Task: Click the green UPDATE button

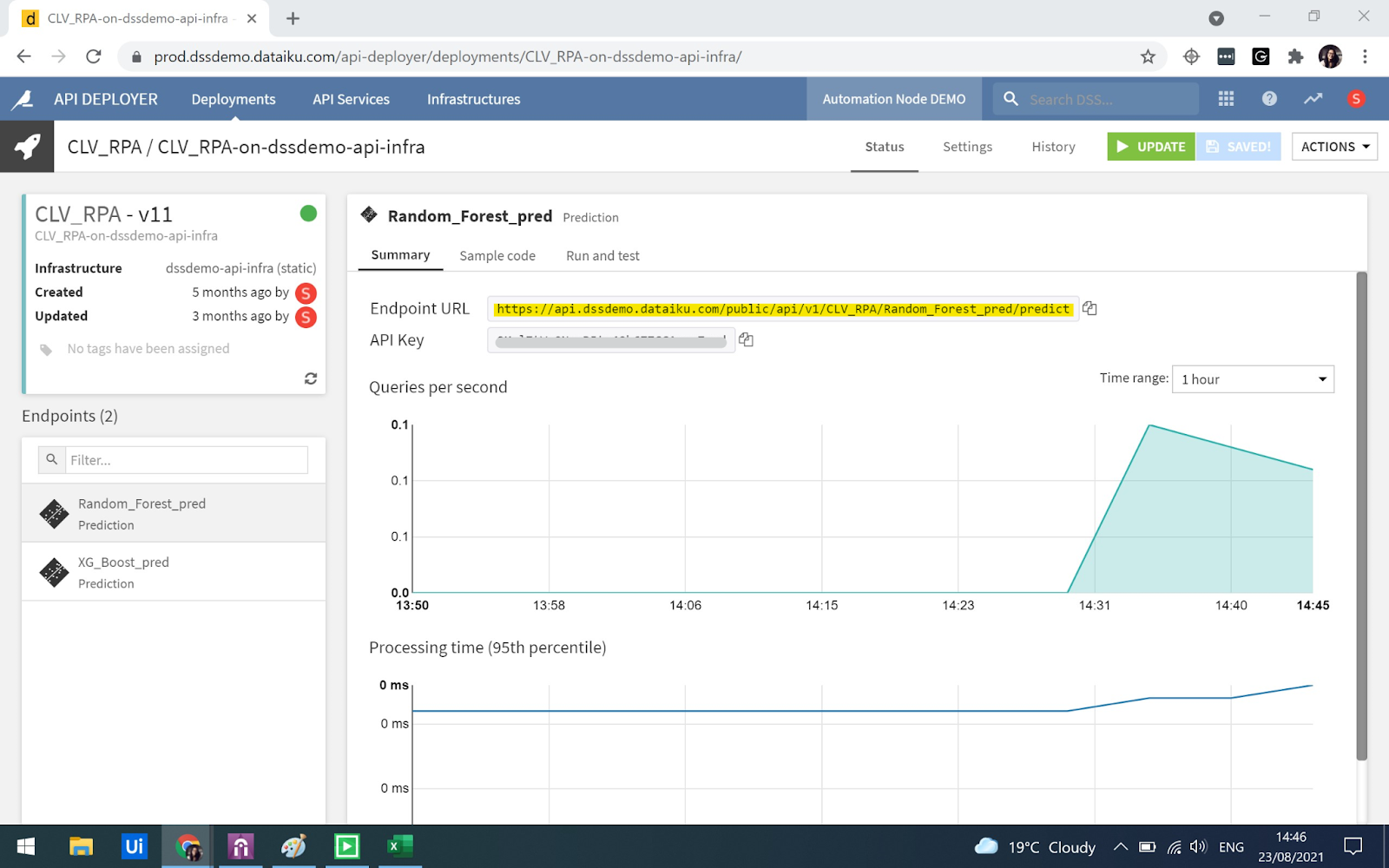Action: (x=1151, y=147)
